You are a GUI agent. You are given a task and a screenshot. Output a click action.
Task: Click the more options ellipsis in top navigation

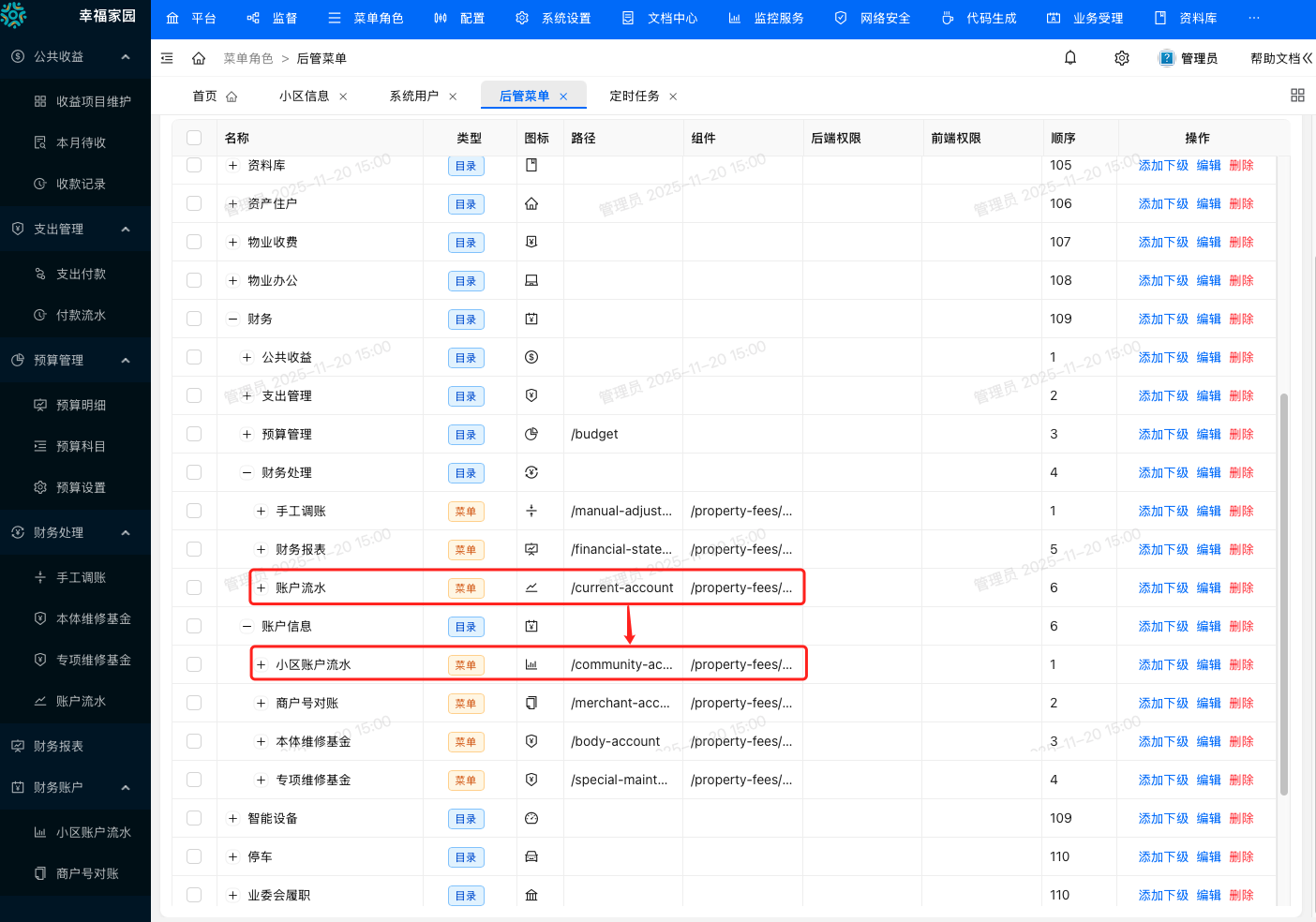[1254, 18]
